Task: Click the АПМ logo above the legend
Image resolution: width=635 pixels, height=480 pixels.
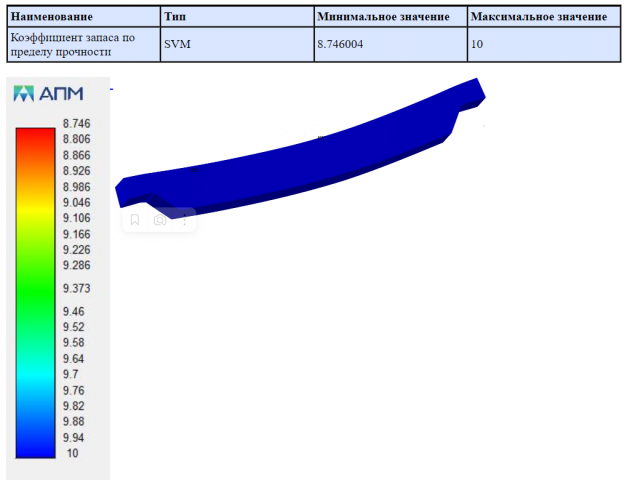Action: tap(48, 94)
